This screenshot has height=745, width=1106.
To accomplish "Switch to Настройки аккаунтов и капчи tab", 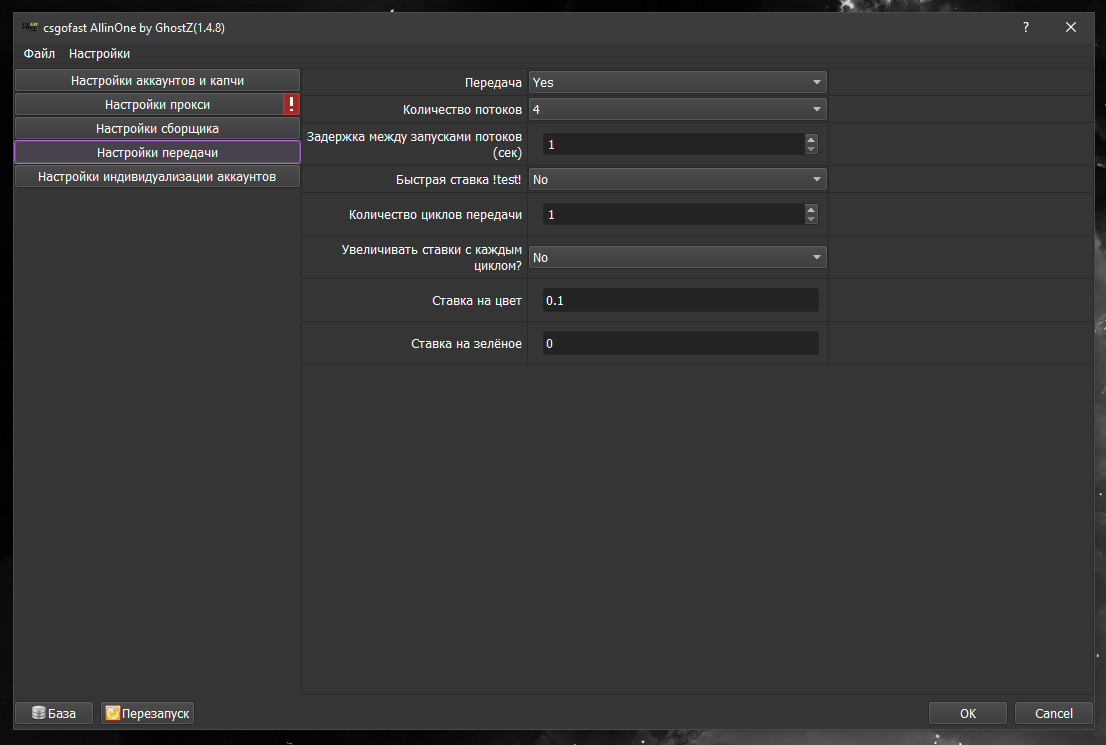I will [x=157, y=80].
